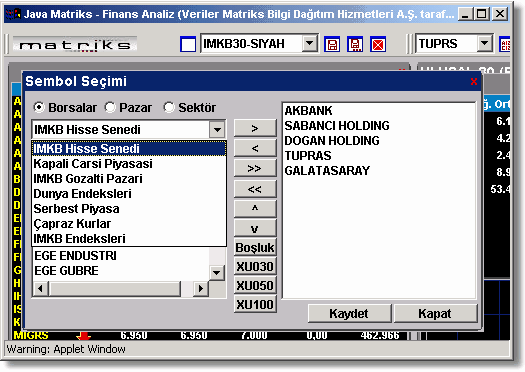The image size is (525, 372).
Task: Select EGE GUBRE in symbol list
Action: [121, 271]
